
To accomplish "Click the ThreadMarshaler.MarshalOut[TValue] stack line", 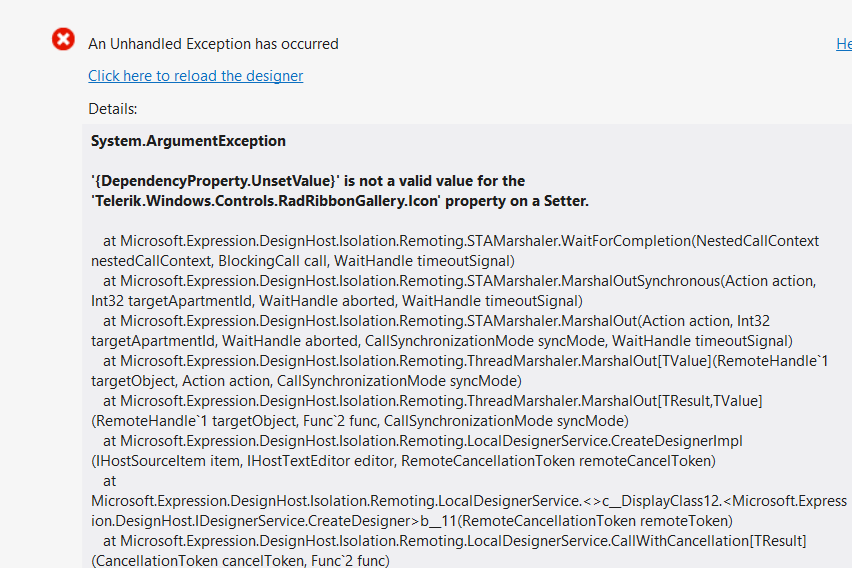I will point(465,361).
